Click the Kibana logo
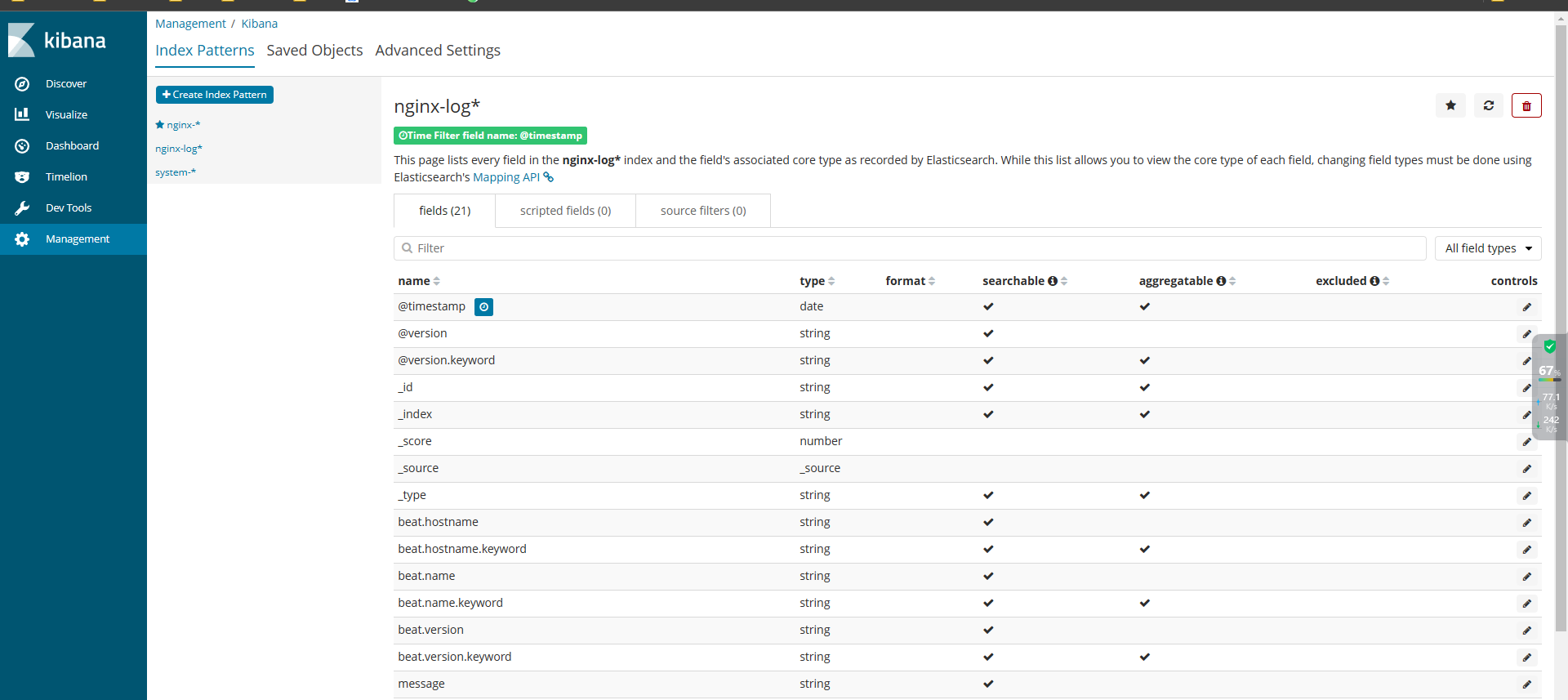Viewport: 1568px width, 700px height. tap(57, 40)
